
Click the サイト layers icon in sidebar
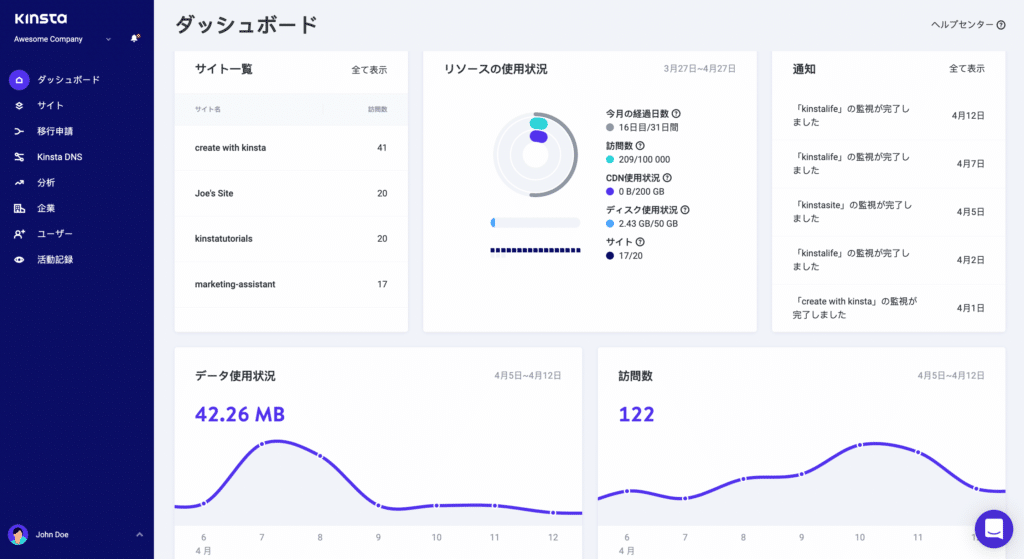[19, 105]
